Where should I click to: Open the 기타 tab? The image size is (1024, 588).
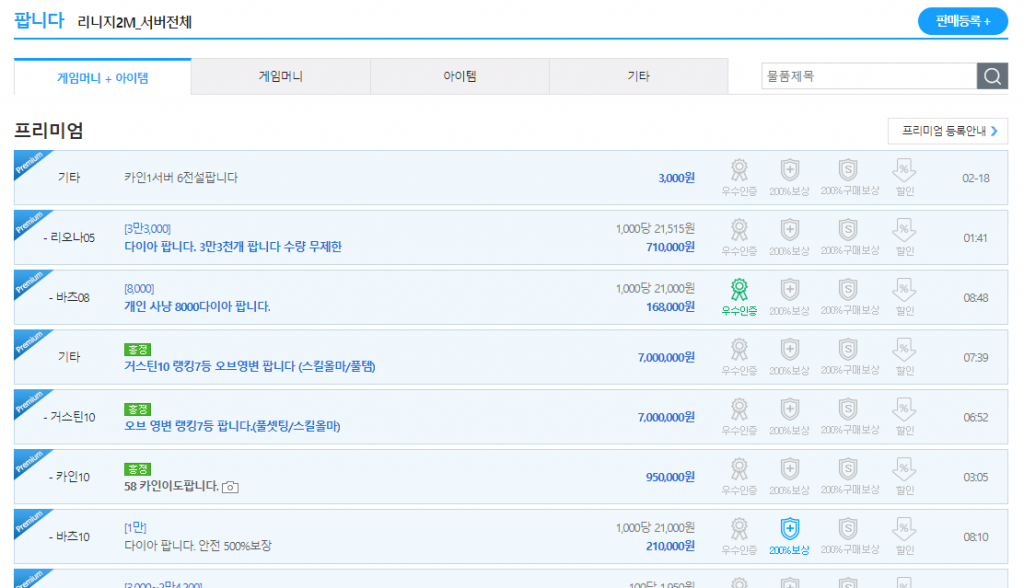[x=639, y=76]
